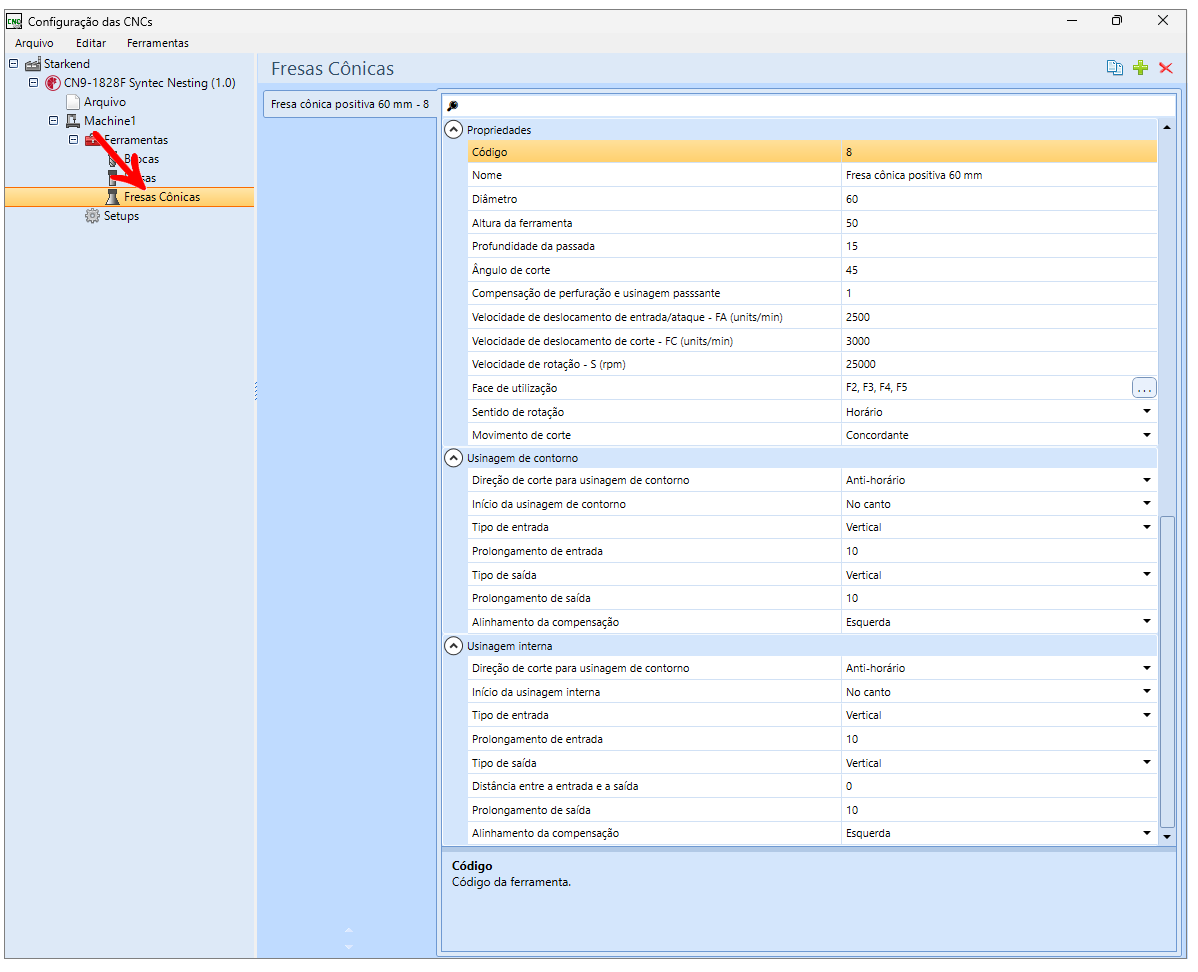Screen dimensions: 1198x972
Task: Edit FA entry speed value 2500
Action: (x=999, y=317)
